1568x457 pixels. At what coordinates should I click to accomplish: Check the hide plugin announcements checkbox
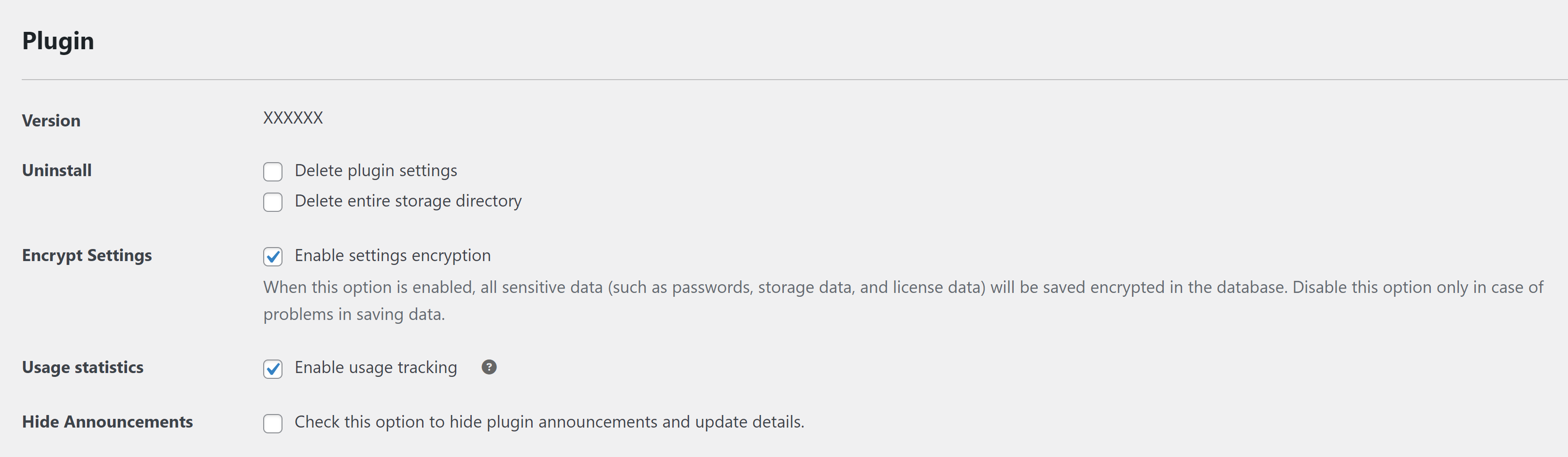coord(273,424)
